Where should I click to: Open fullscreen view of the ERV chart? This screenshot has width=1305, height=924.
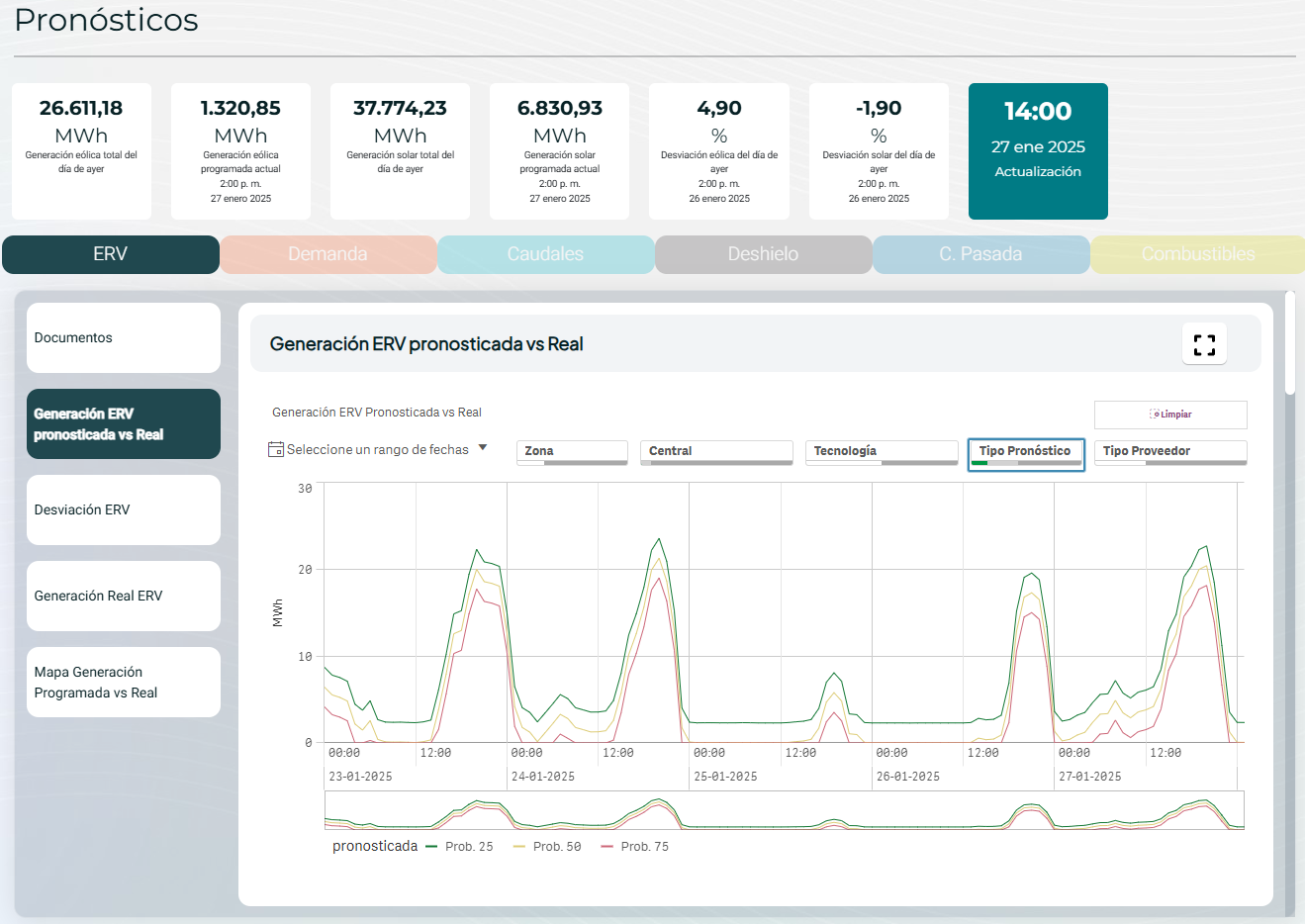[1204, 344]
